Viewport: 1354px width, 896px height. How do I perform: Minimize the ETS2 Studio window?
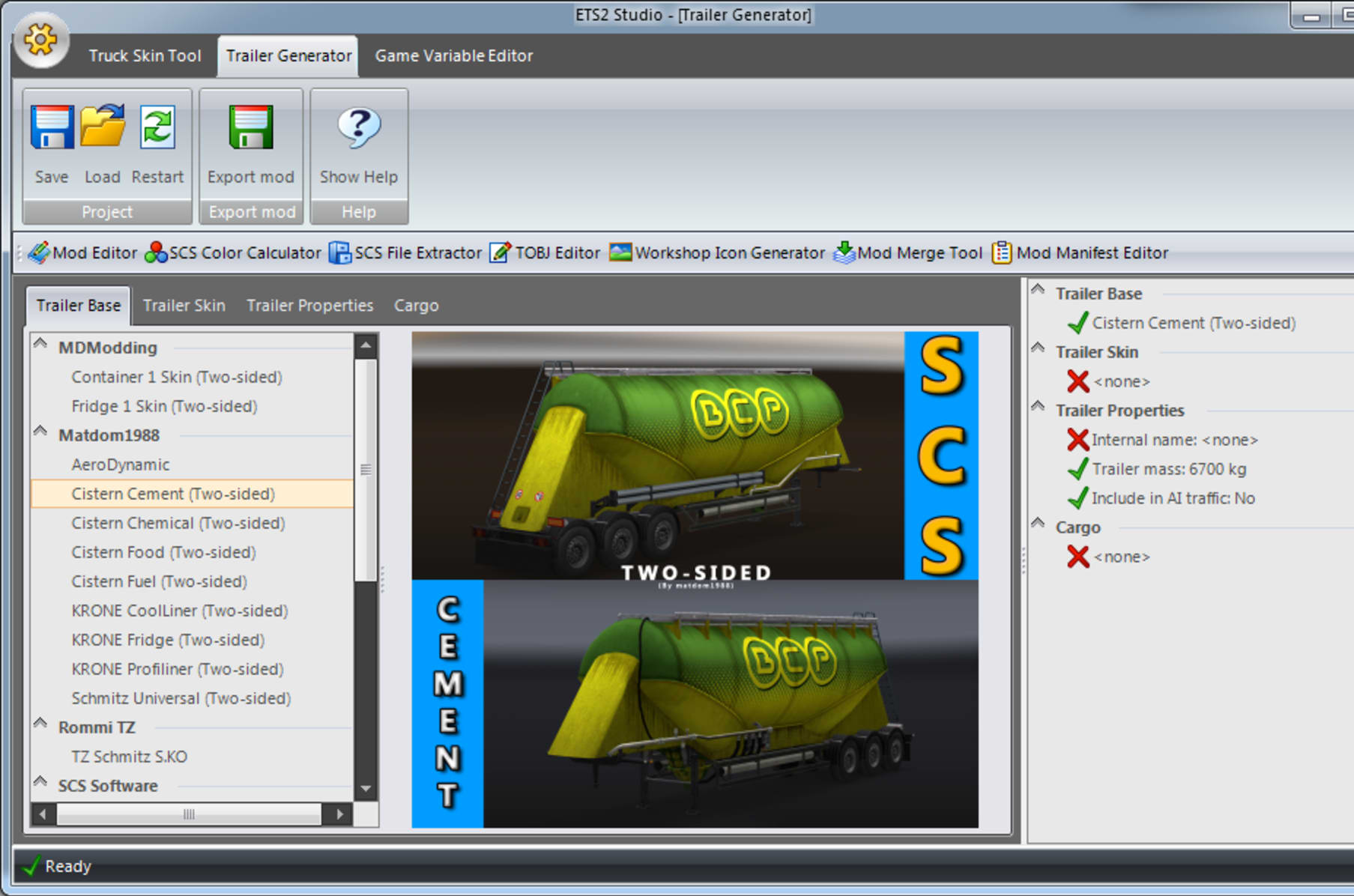click(1311, 16)
